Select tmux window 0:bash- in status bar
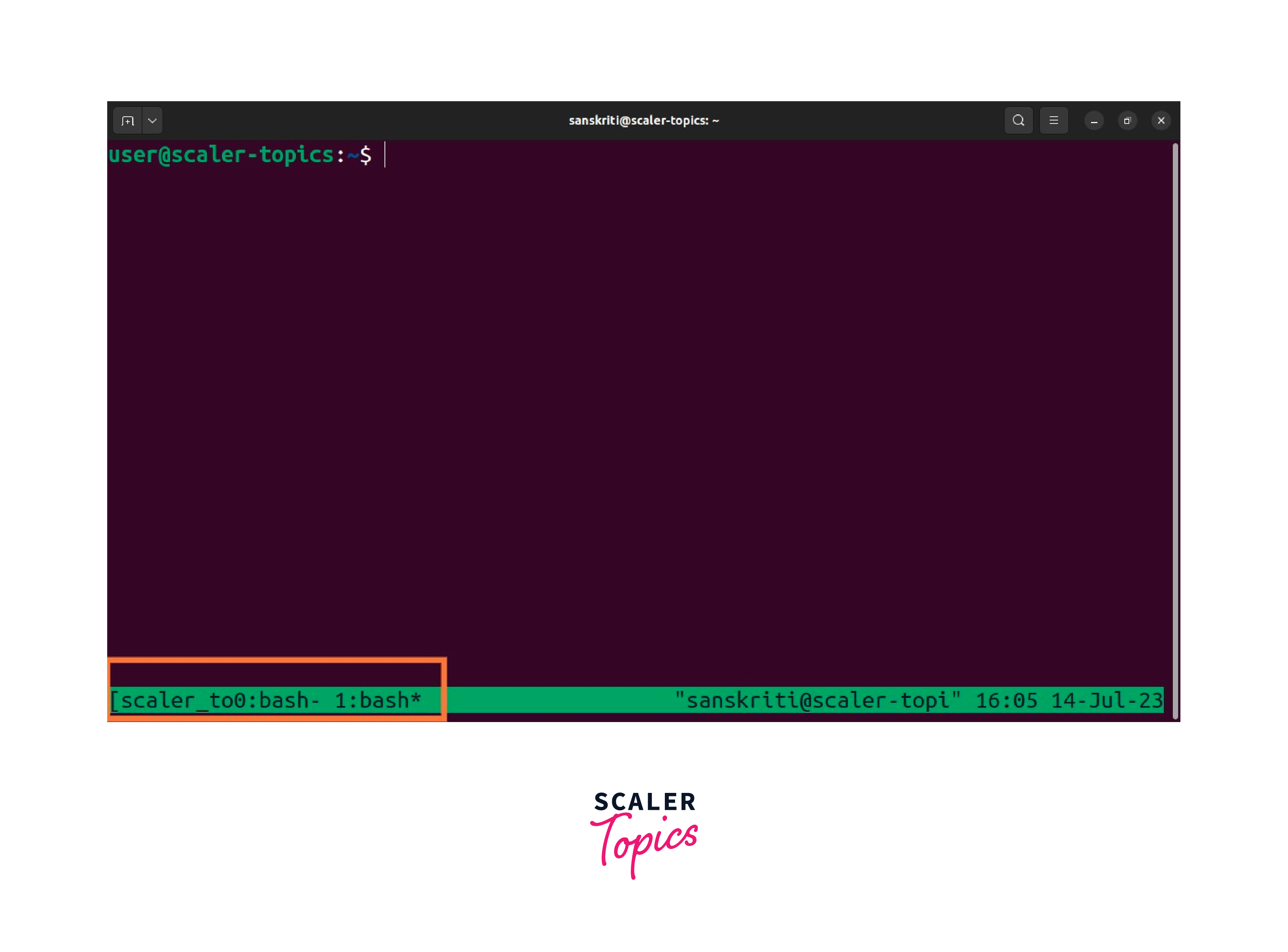1288x952 pixels. [x=276, y=700]
